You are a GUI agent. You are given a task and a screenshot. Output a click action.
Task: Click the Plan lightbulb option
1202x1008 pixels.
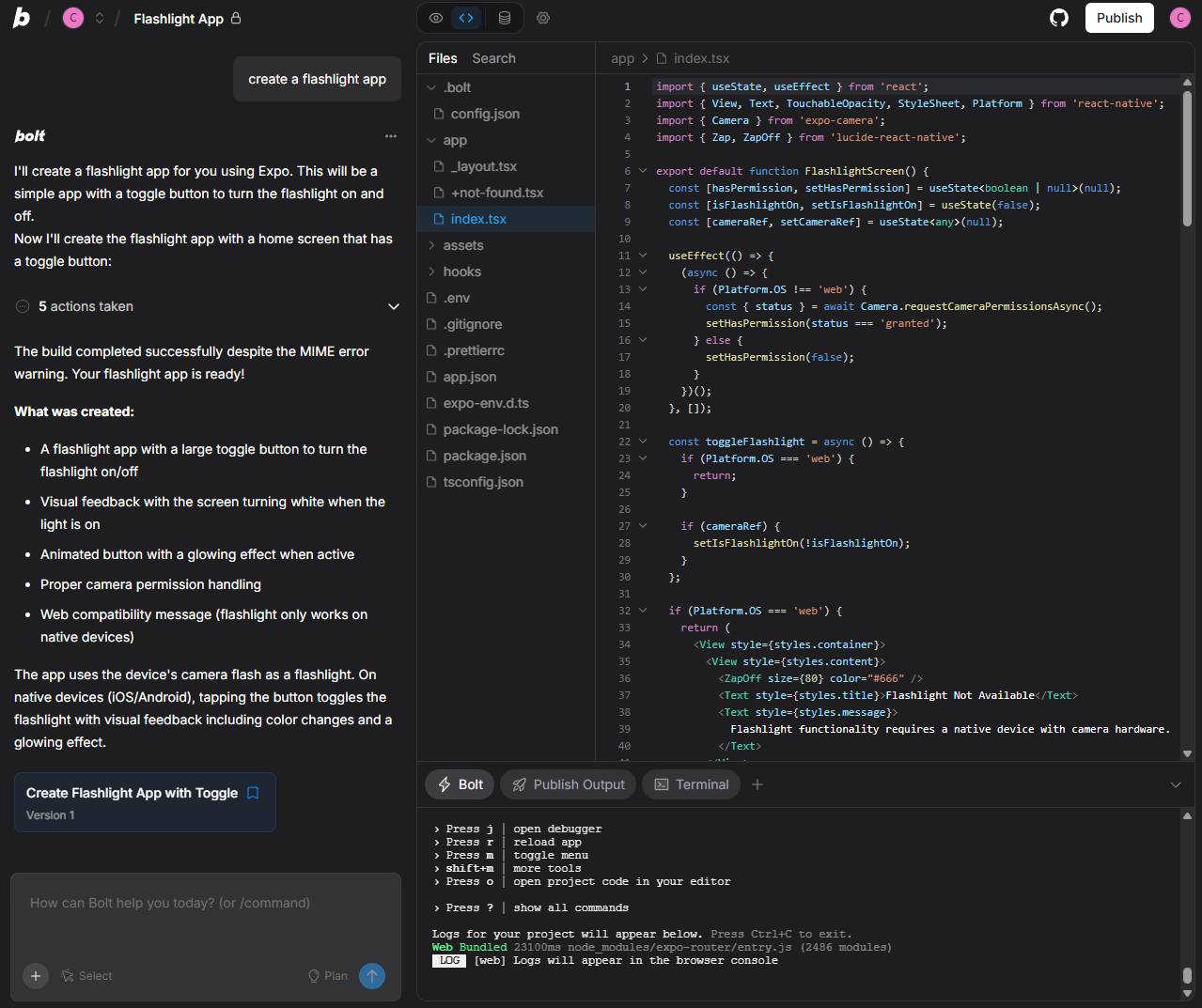pyautogui.click(x=327, y=976)
